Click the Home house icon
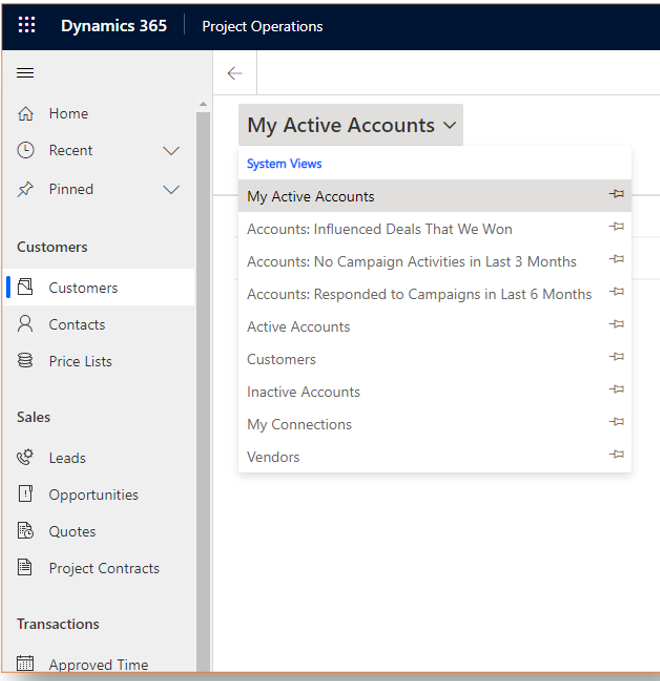Viewport: 660px width, 681px height. point(25,113)
